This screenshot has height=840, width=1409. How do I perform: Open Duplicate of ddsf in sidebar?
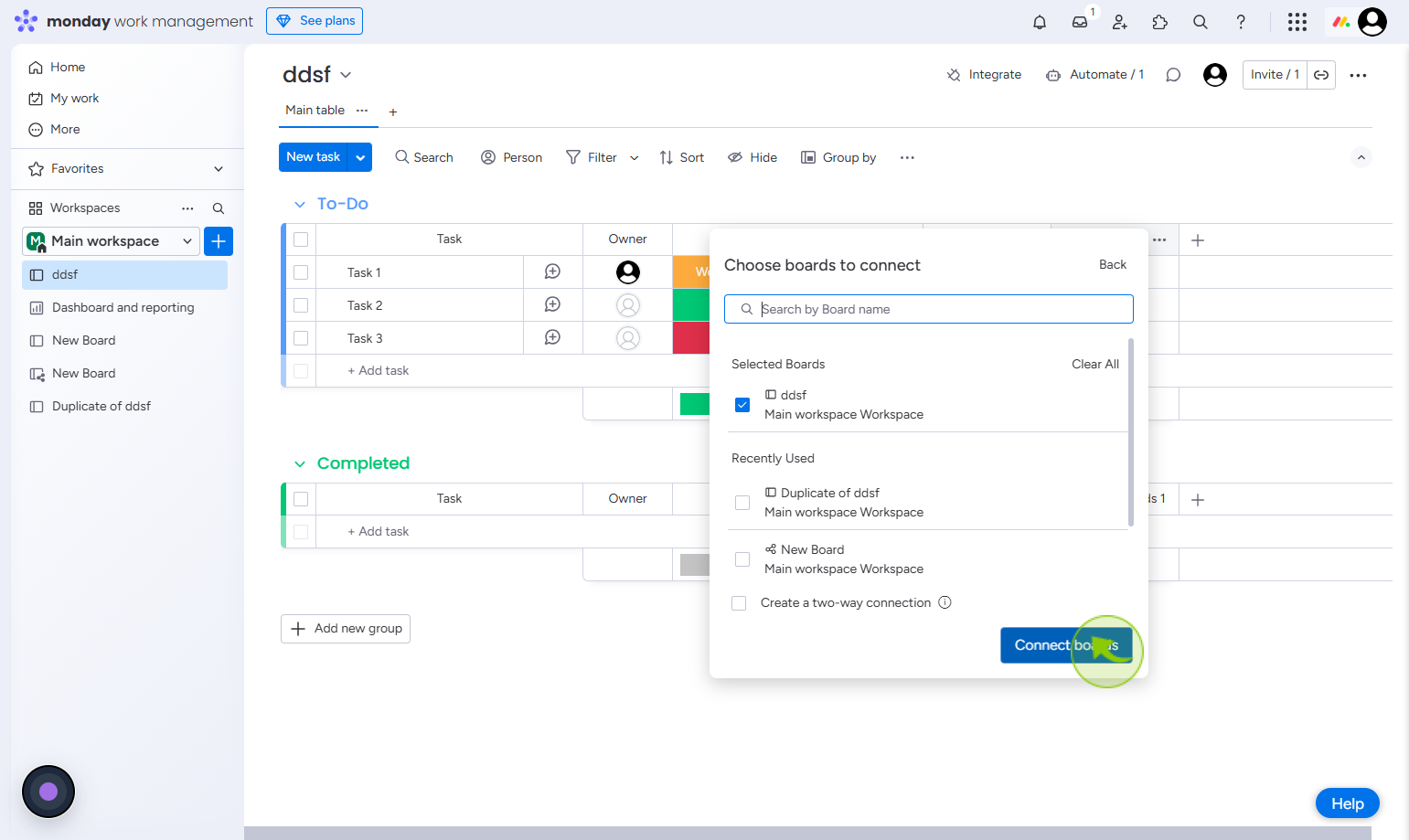tap(101, 407)
